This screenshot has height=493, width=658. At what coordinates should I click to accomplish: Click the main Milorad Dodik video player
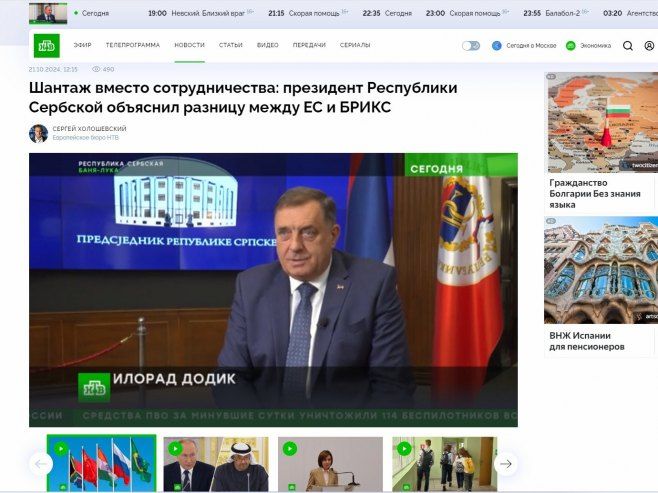point(273,289)
